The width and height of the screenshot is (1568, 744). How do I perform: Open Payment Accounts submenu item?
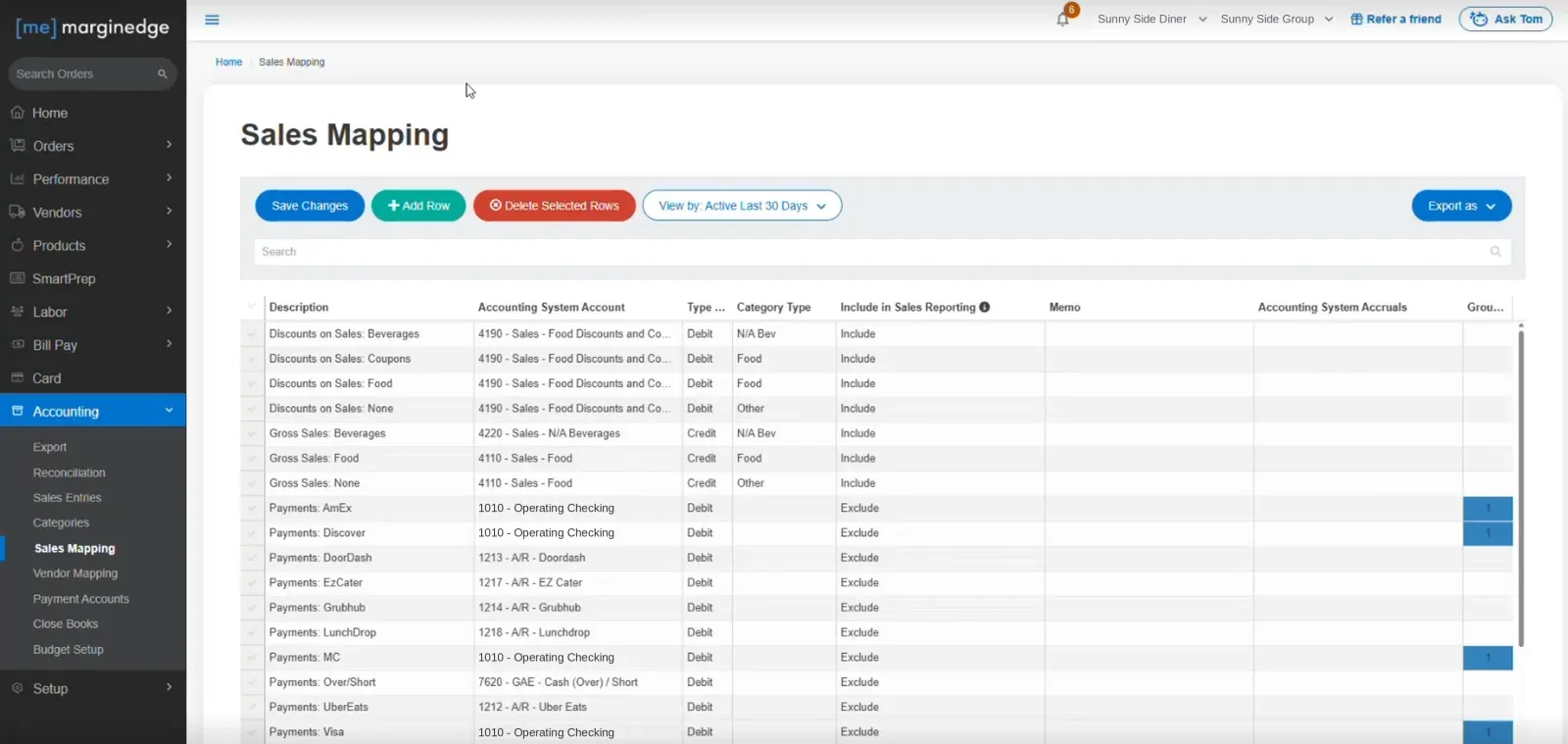click(x=80, y=599)
